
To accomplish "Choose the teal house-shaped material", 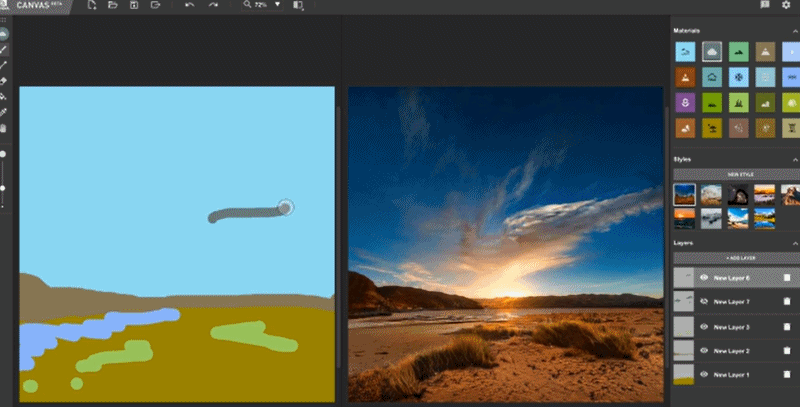I will 712,78.
